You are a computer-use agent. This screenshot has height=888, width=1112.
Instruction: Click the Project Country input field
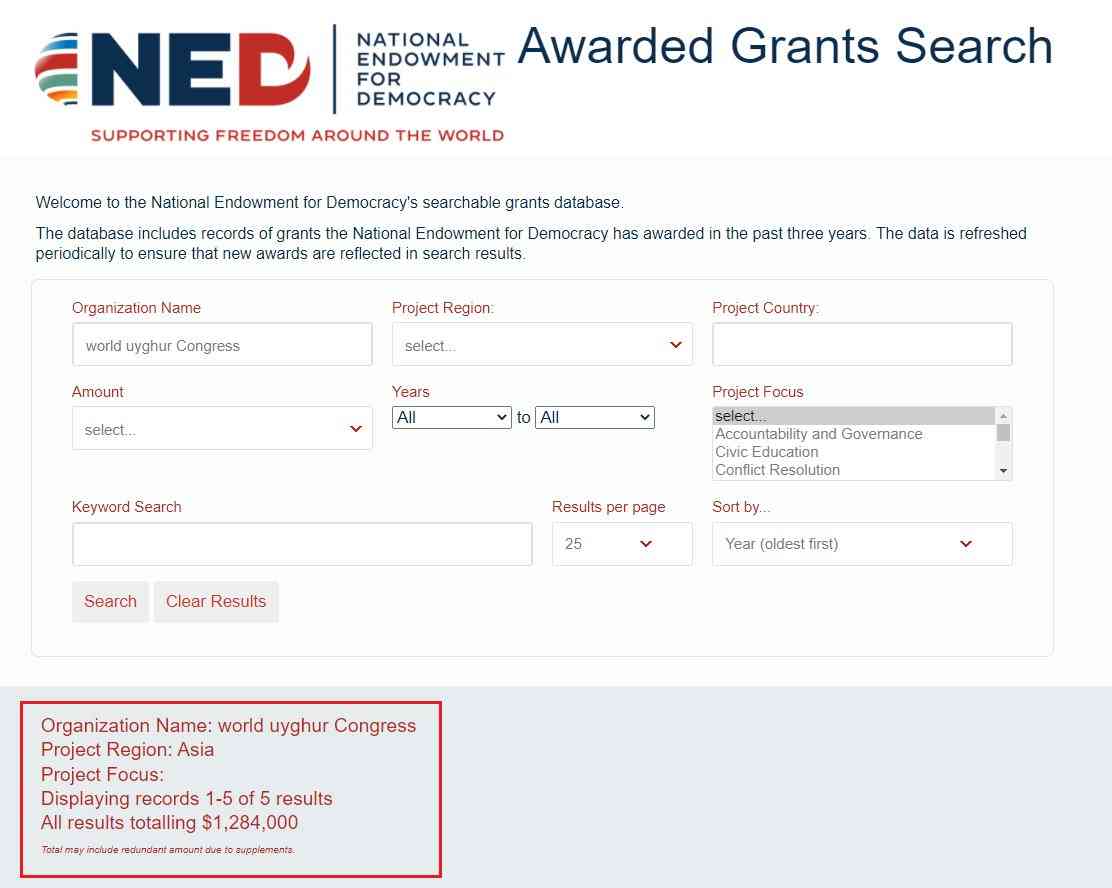click(x=862, y=345)
